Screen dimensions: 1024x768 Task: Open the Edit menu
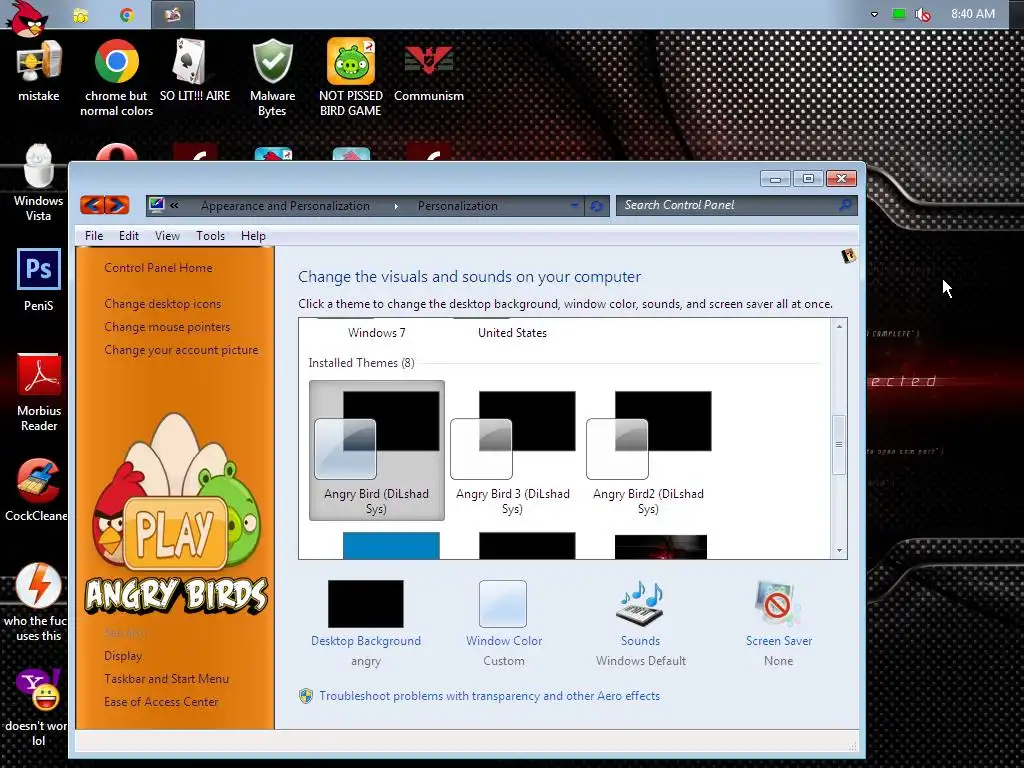129,236
